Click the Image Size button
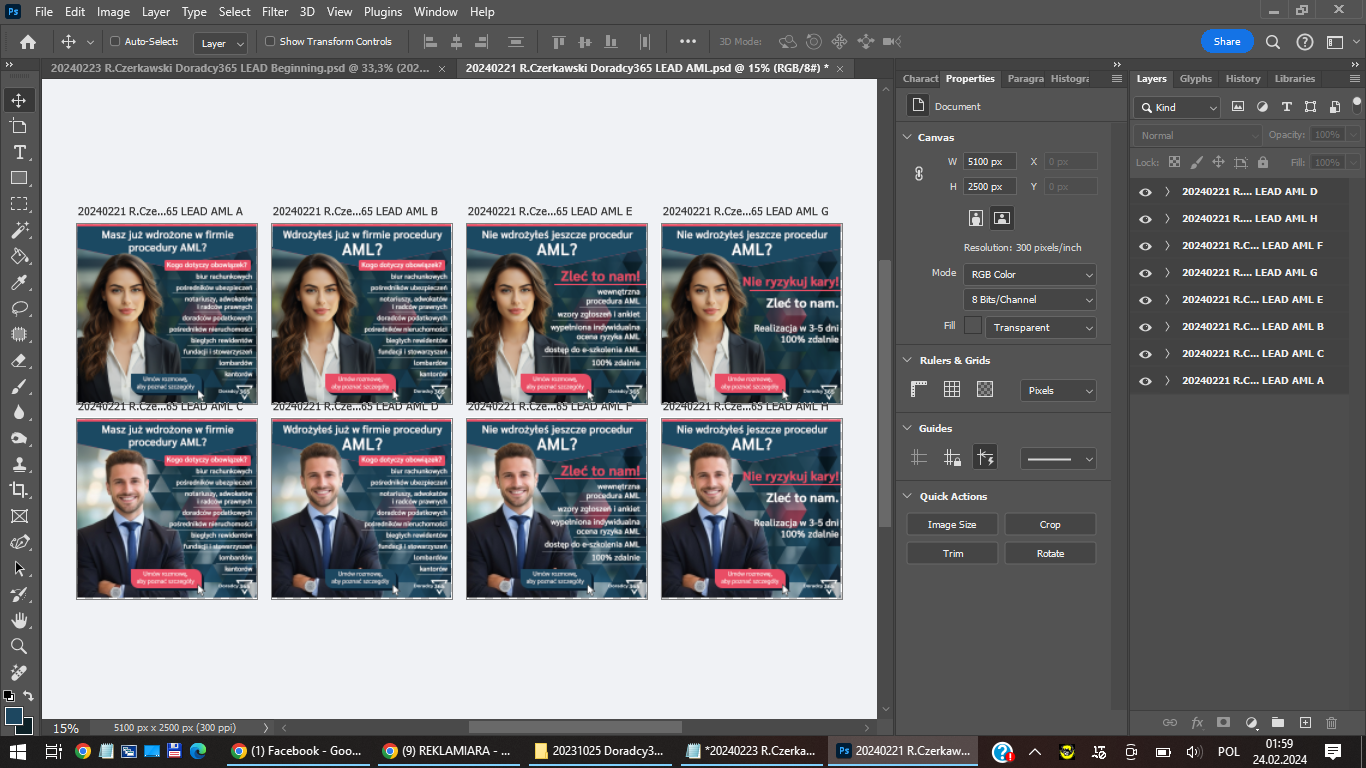 click(x=951, y=524)
